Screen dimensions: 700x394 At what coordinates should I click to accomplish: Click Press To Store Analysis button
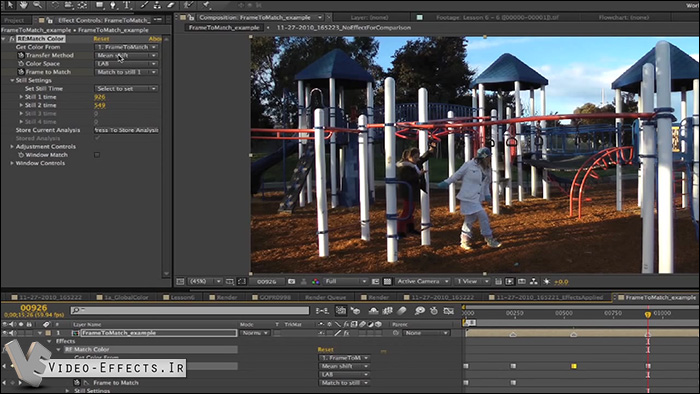click(x=126, y=130)
